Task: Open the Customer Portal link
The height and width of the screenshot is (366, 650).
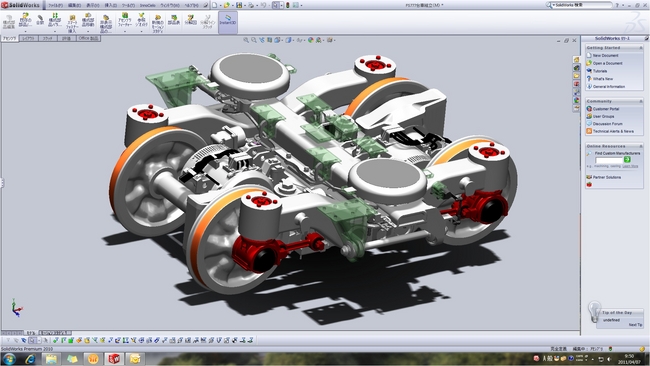Action: pos(606,109)
